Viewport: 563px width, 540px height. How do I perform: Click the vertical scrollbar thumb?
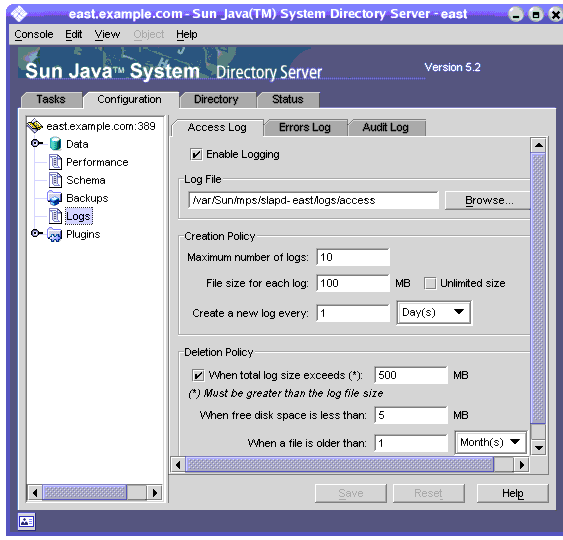click(x=538, y=288)
